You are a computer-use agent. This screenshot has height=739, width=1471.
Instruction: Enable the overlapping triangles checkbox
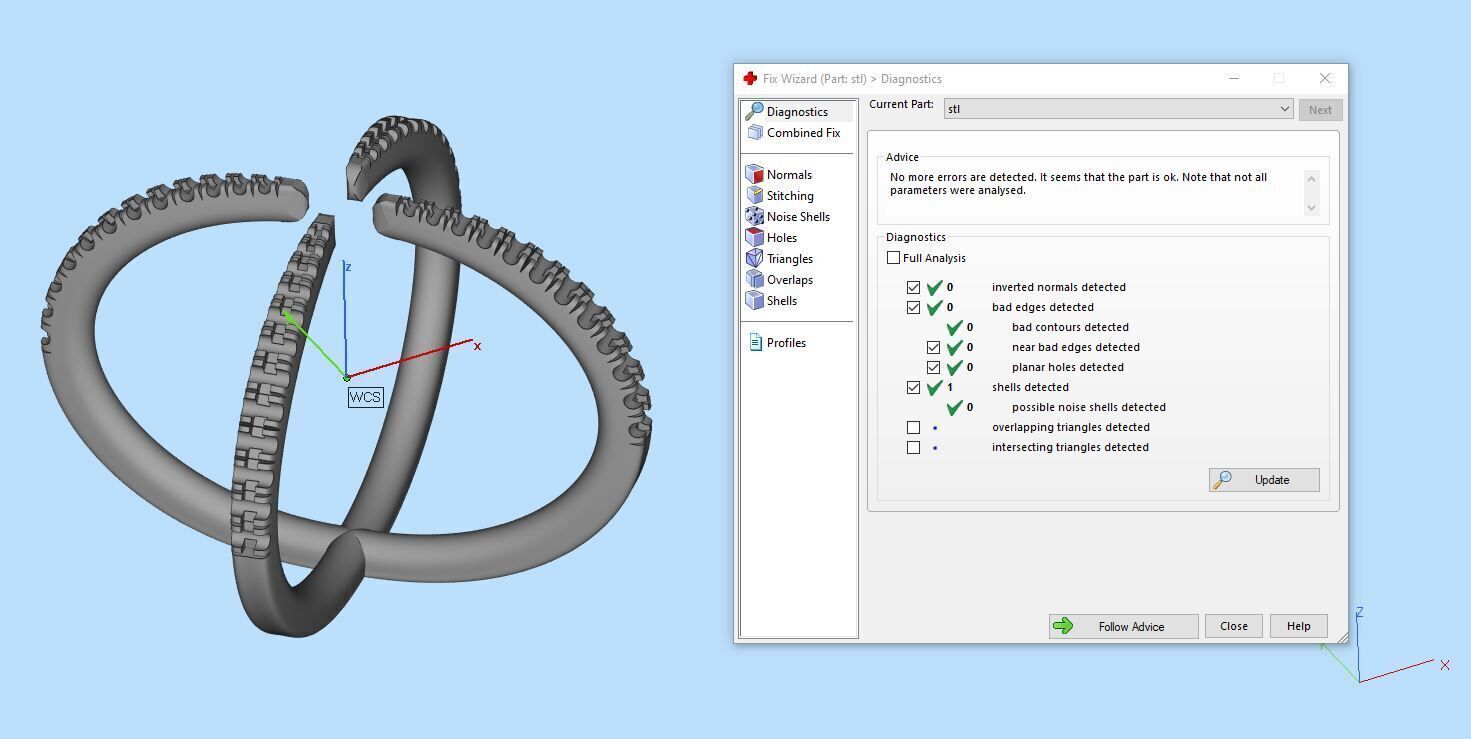(x=913, y=427)
